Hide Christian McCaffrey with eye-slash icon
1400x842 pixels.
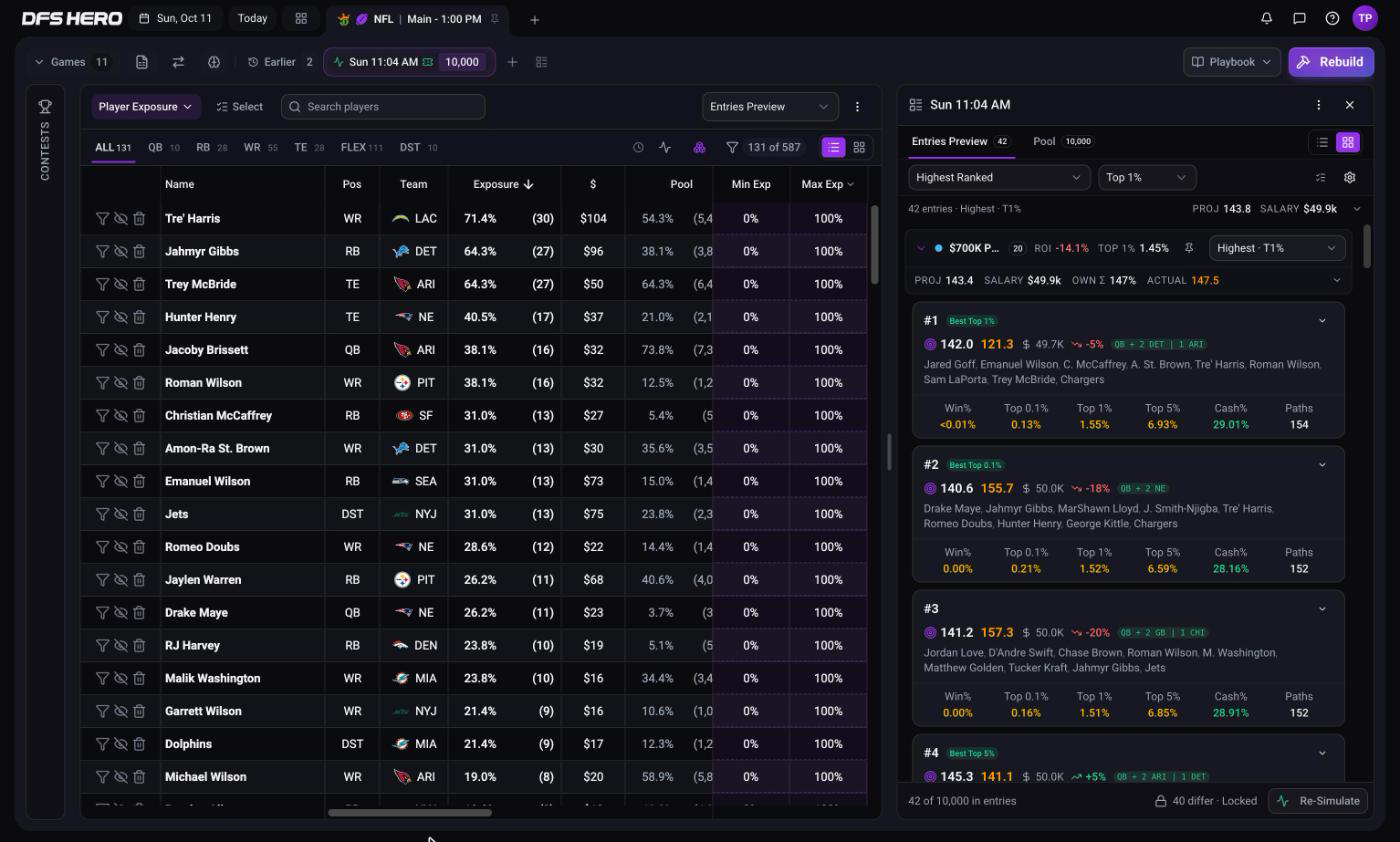[120, 415]
